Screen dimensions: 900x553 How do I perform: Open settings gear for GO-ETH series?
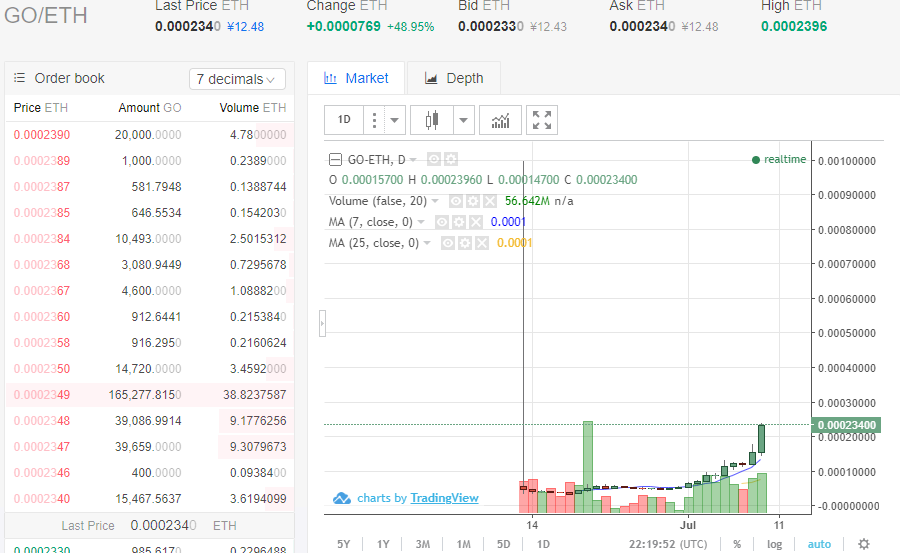coord(450,159)
